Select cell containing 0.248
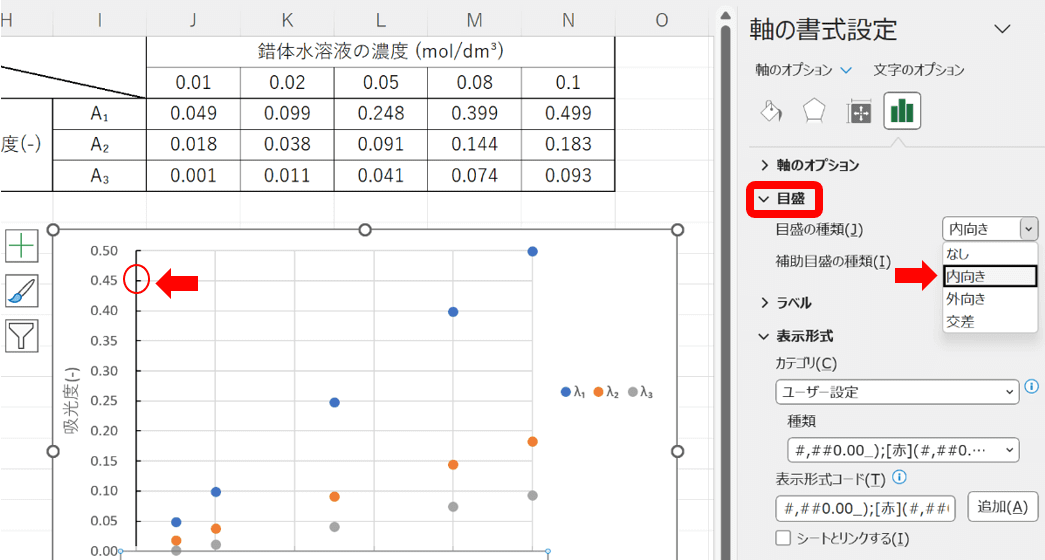Image resolution: width=1045 pixels, height=560 pixels. [381, 113]
